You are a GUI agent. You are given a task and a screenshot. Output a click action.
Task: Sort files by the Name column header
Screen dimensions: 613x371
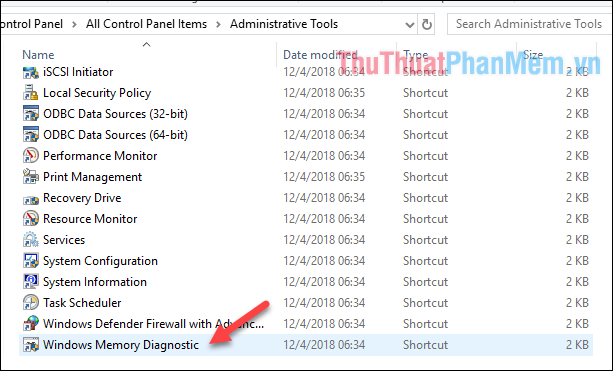(38, 55)
